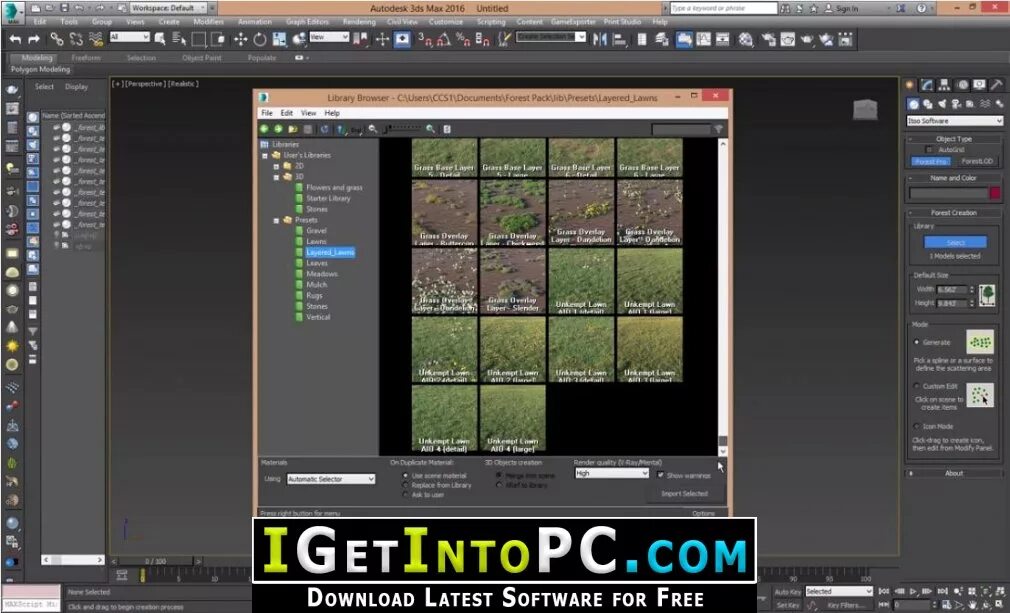Click the green back arrow in Library Browser

pyautogui.click(x=264, y=129)
